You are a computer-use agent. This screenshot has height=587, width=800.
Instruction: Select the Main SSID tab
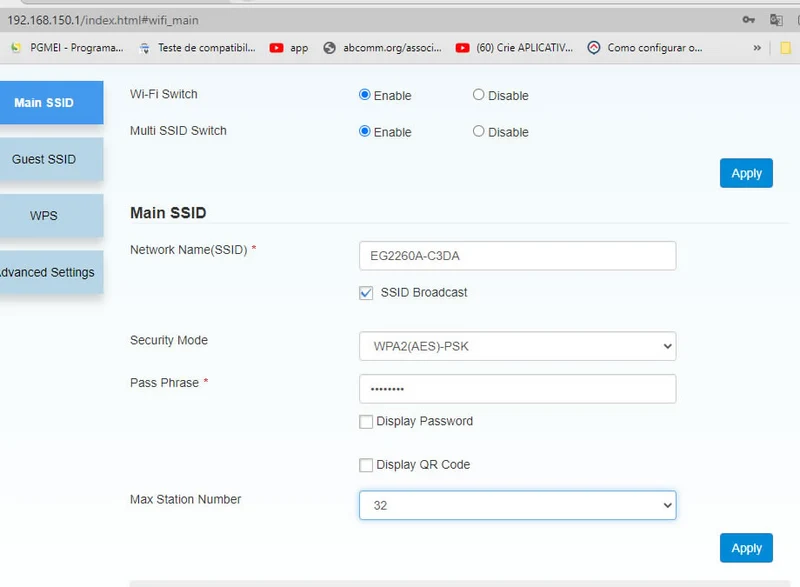(x=51, y=102)
